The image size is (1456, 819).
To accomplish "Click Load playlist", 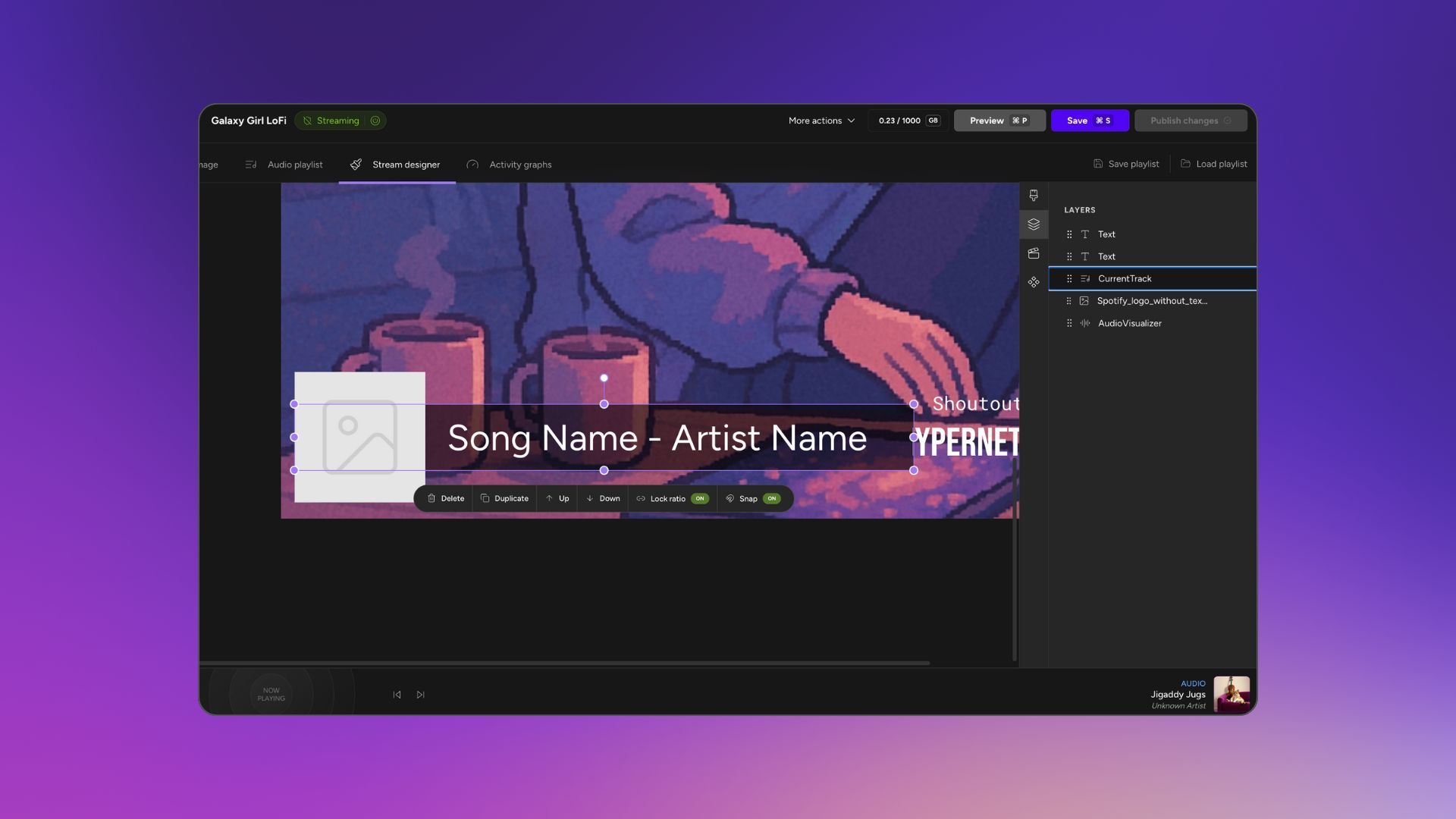I will [1214, 164].
